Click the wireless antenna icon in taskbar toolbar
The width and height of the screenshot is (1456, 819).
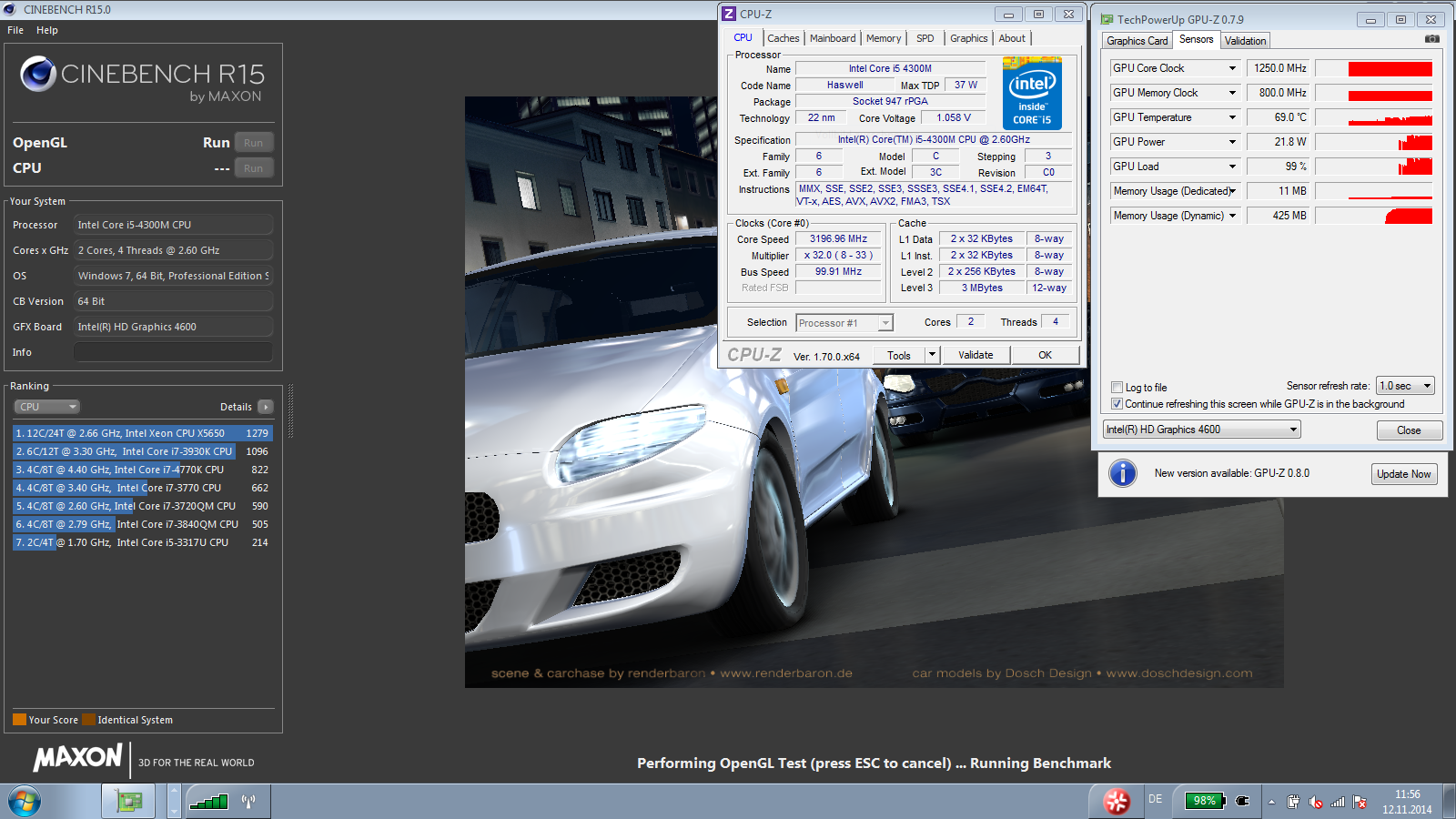(x=248, y=802)
